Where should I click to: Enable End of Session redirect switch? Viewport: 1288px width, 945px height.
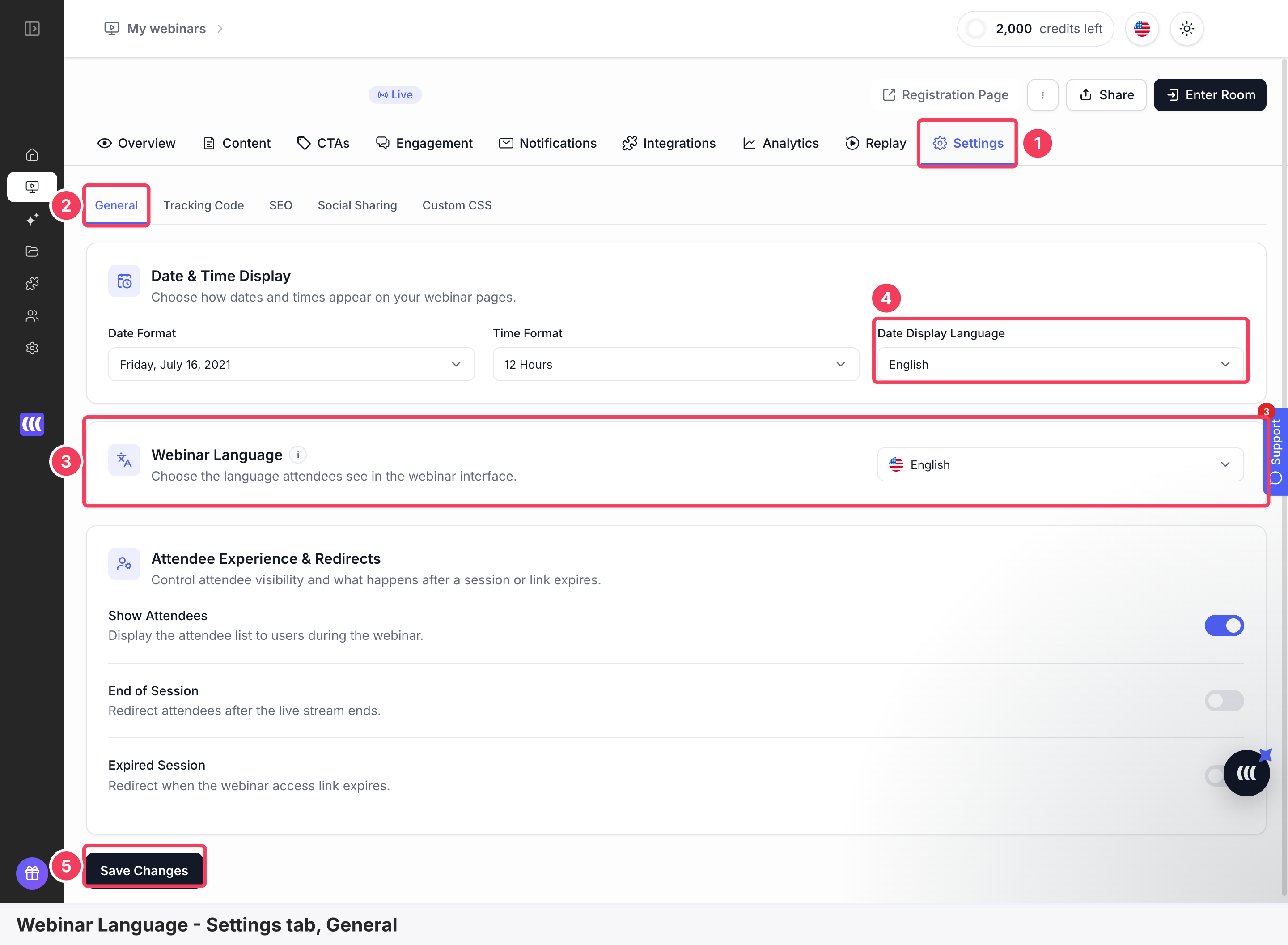coord(1224,701)
